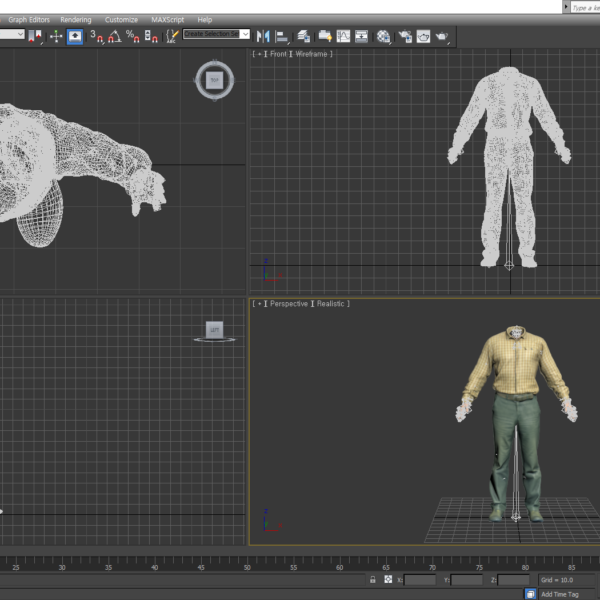Open the Schematic View icon

tap(361, 36)
